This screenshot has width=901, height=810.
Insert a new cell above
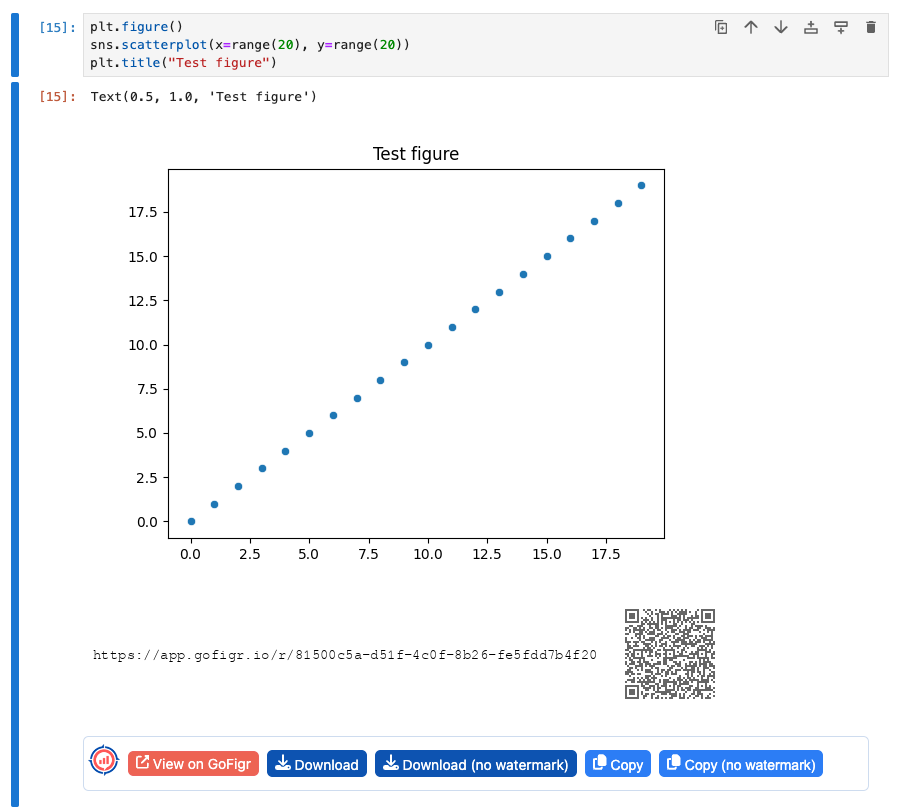[x=811, y=27]
